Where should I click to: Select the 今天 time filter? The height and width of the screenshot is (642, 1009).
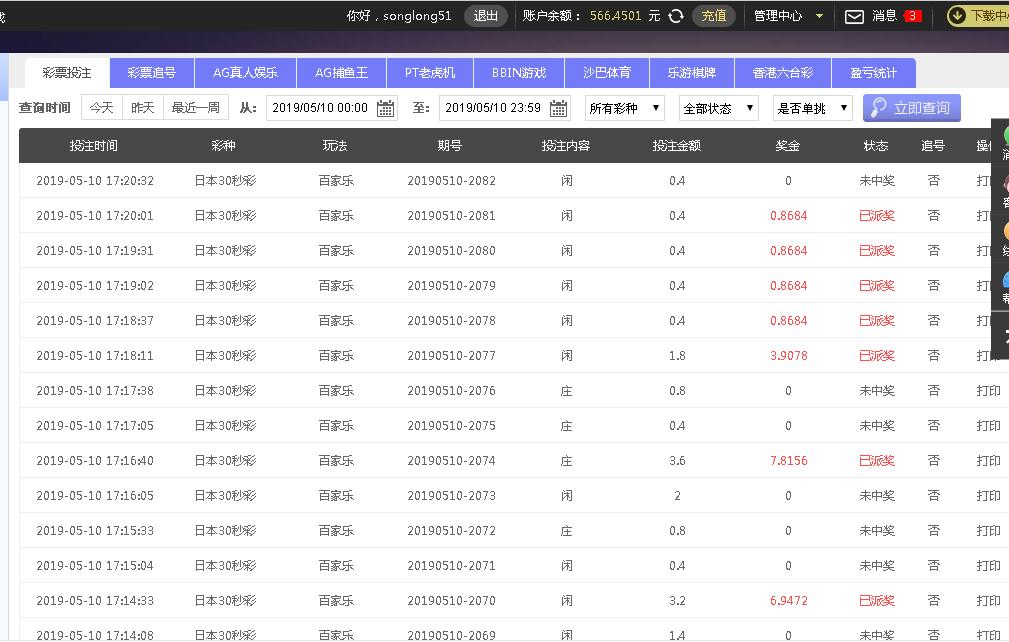click(101, 108)
